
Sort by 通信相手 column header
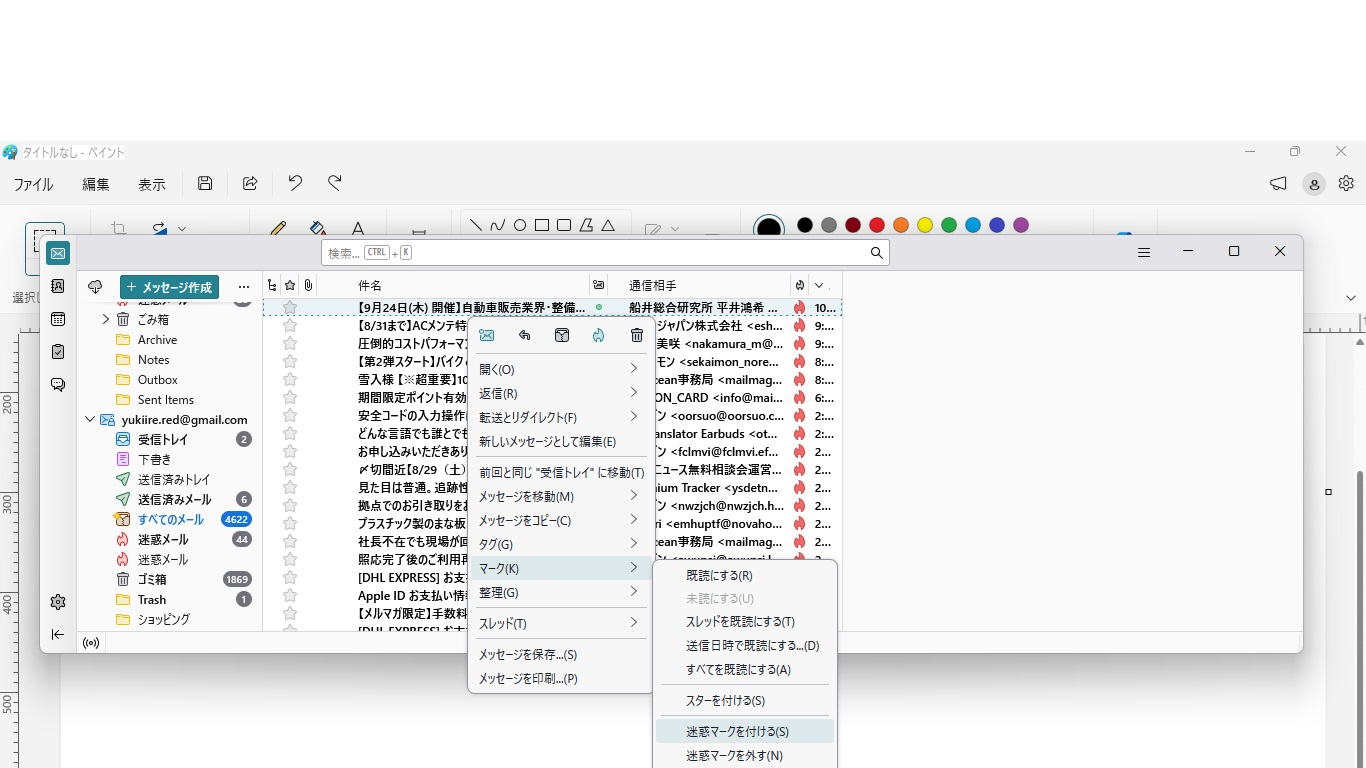click(653, 286)
